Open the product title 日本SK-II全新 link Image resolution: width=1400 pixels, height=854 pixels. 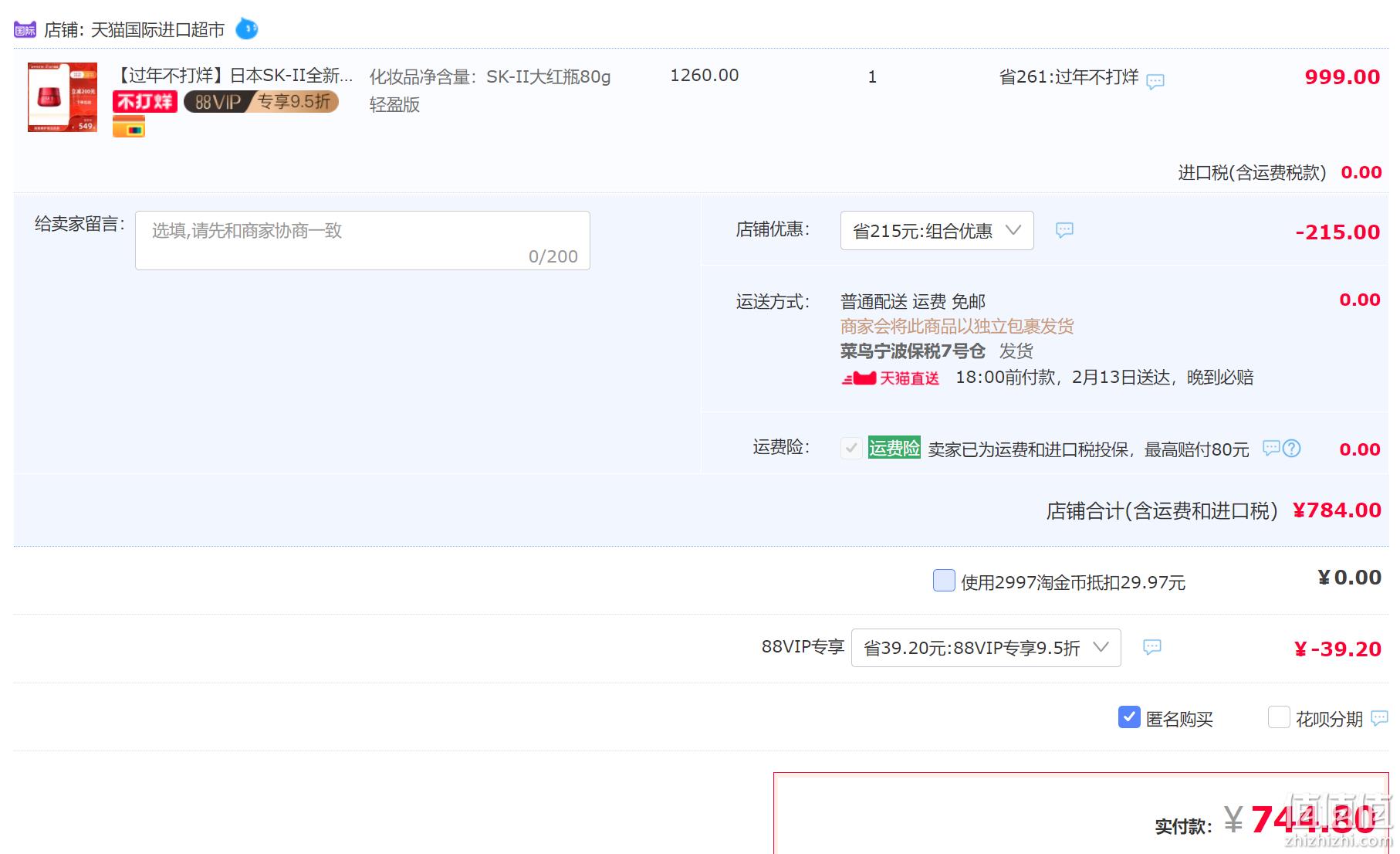click(x=233, y=76)
